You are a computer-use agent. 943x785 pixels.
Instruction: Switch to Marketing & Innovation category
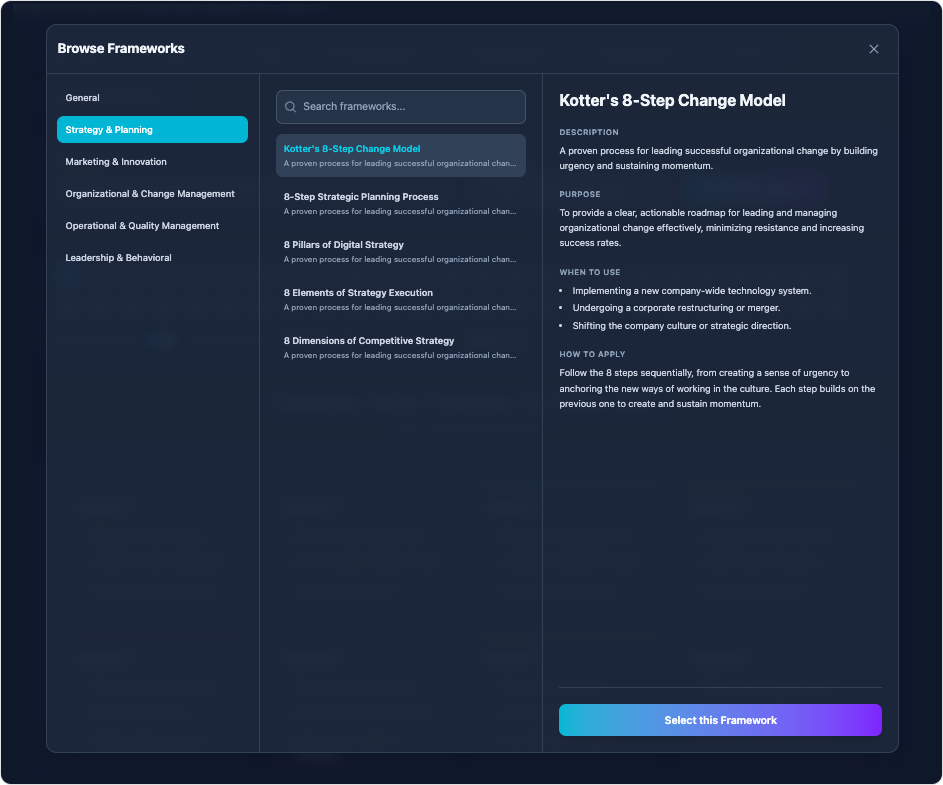(116, 162)
